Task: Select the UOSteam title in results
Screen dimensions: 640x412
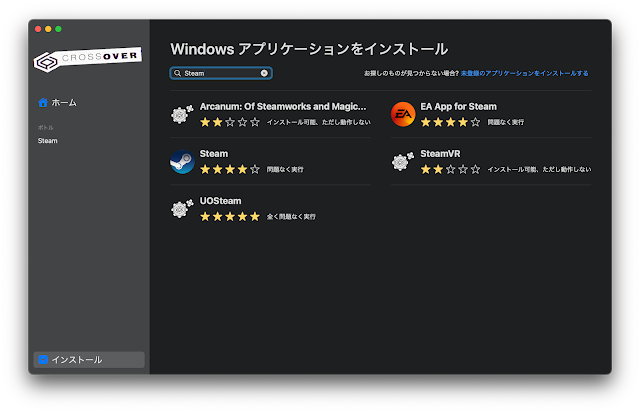Action: pyautogui.click(x=220, y=201)
